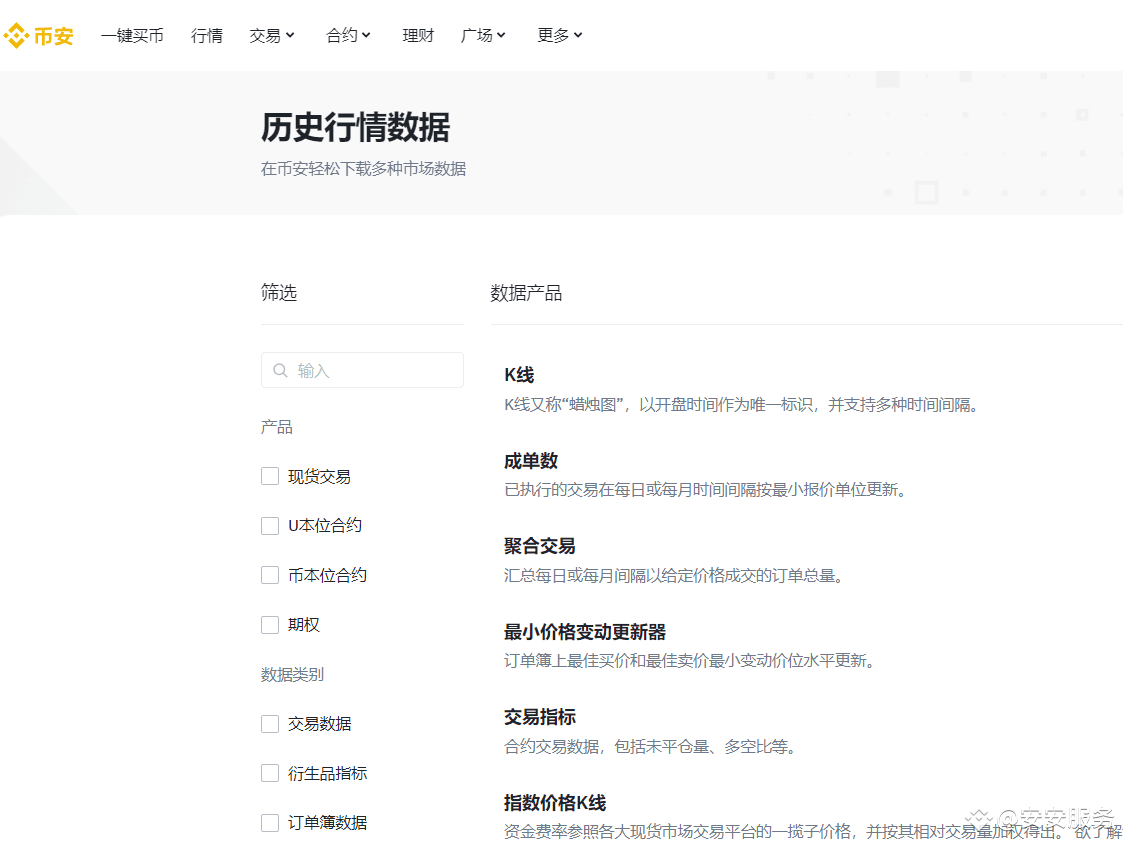This screenshot has height=841, width=1123.
Task: Check the 订单簿数据 checkbox
Action: [270, 823]
